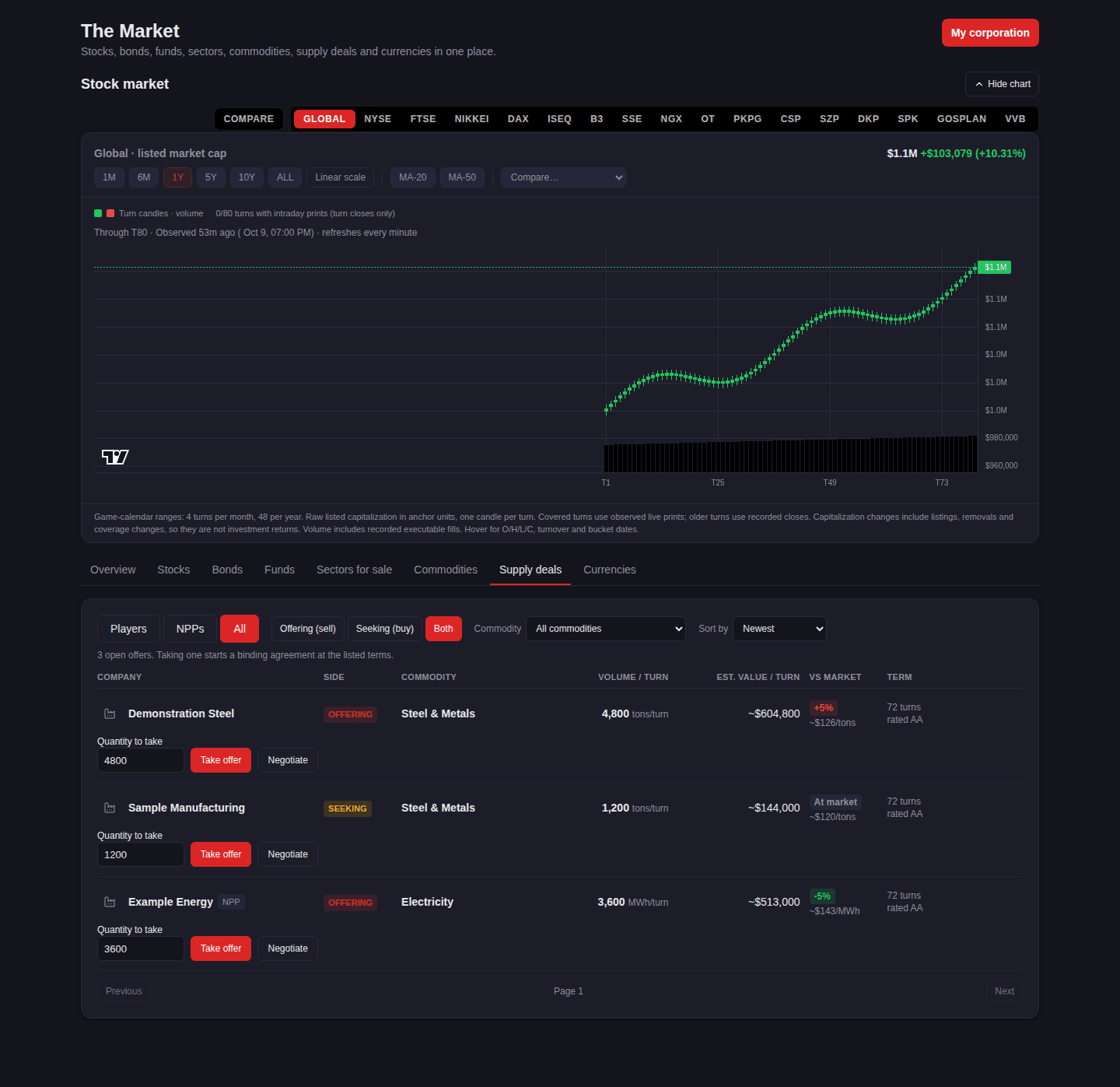Take offer from Demonstration Steel
This screenshot has height=1087, width=1120.
point(221,760)
